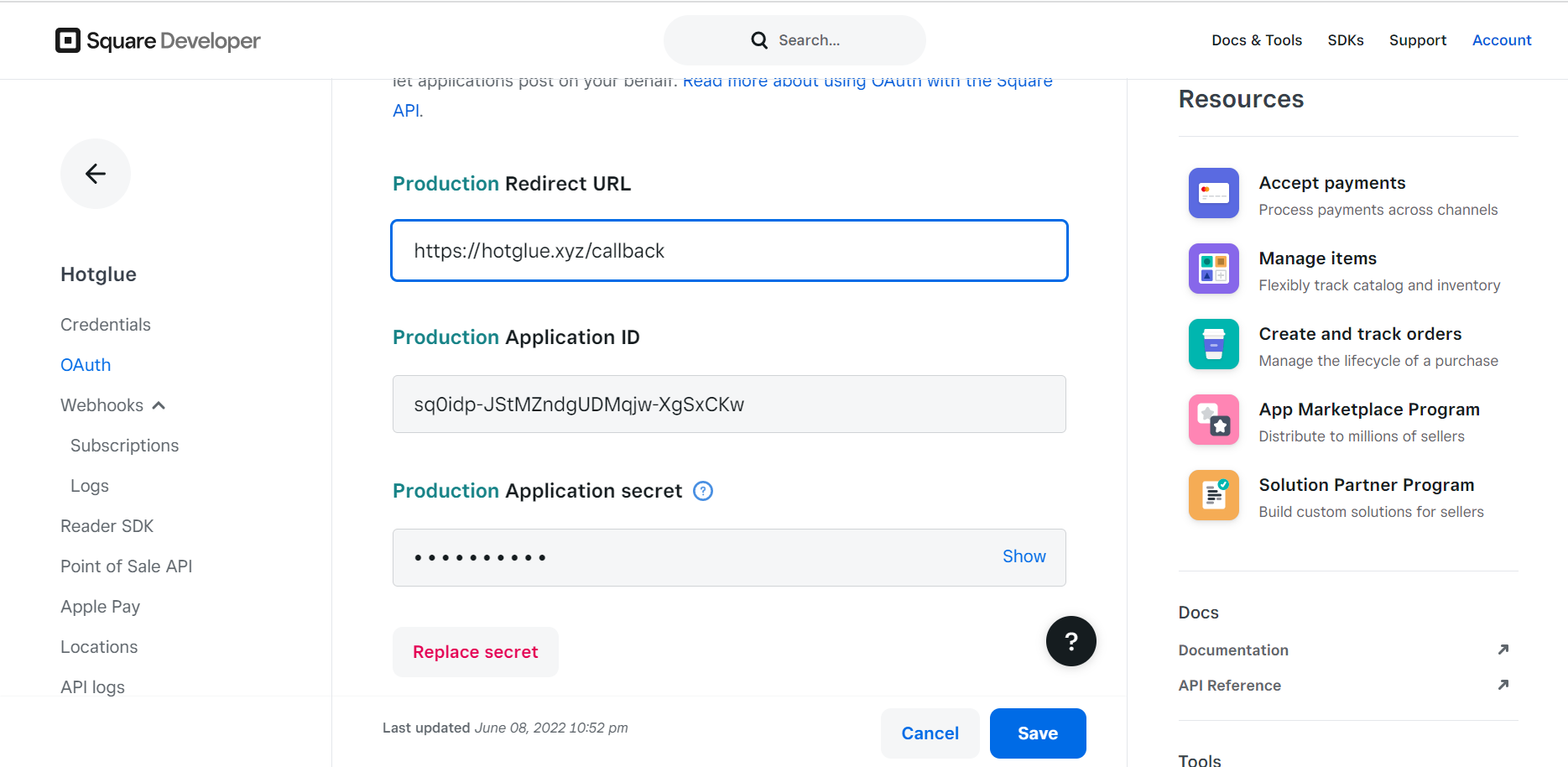
Task: Open the Account menu
Action: (1502, 40)
